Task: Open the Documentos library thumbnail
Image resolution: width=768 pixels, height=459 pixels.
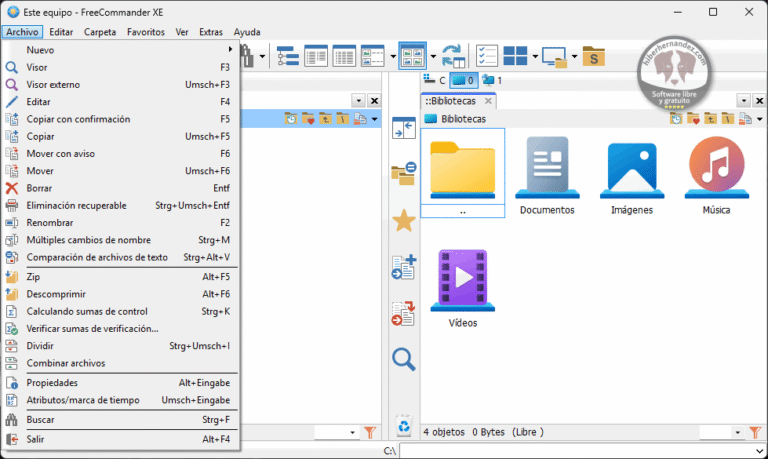Action: [x=547, y=175]
